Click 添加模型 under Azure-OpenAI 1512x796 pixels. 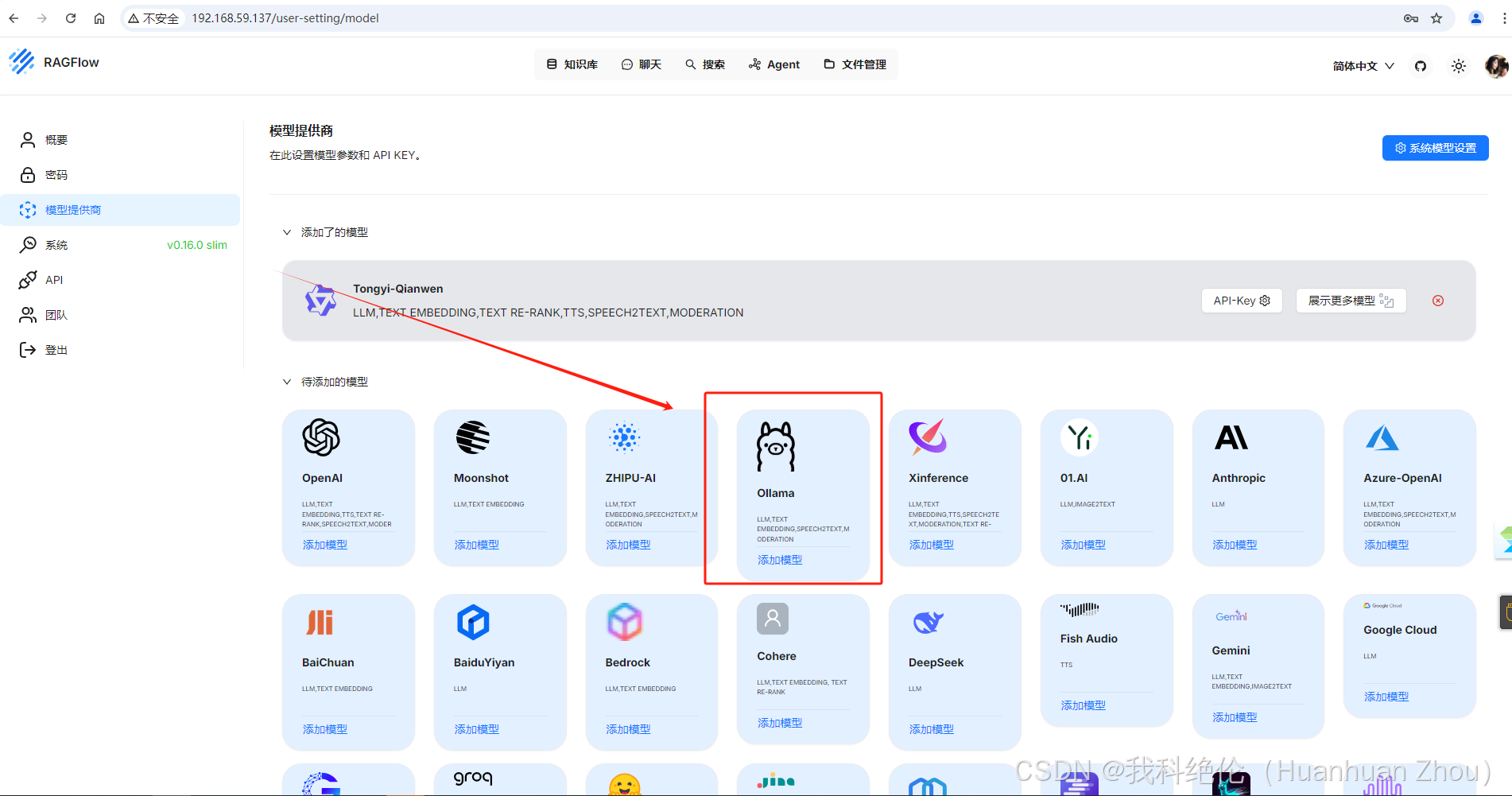(x=1386, y=545)
